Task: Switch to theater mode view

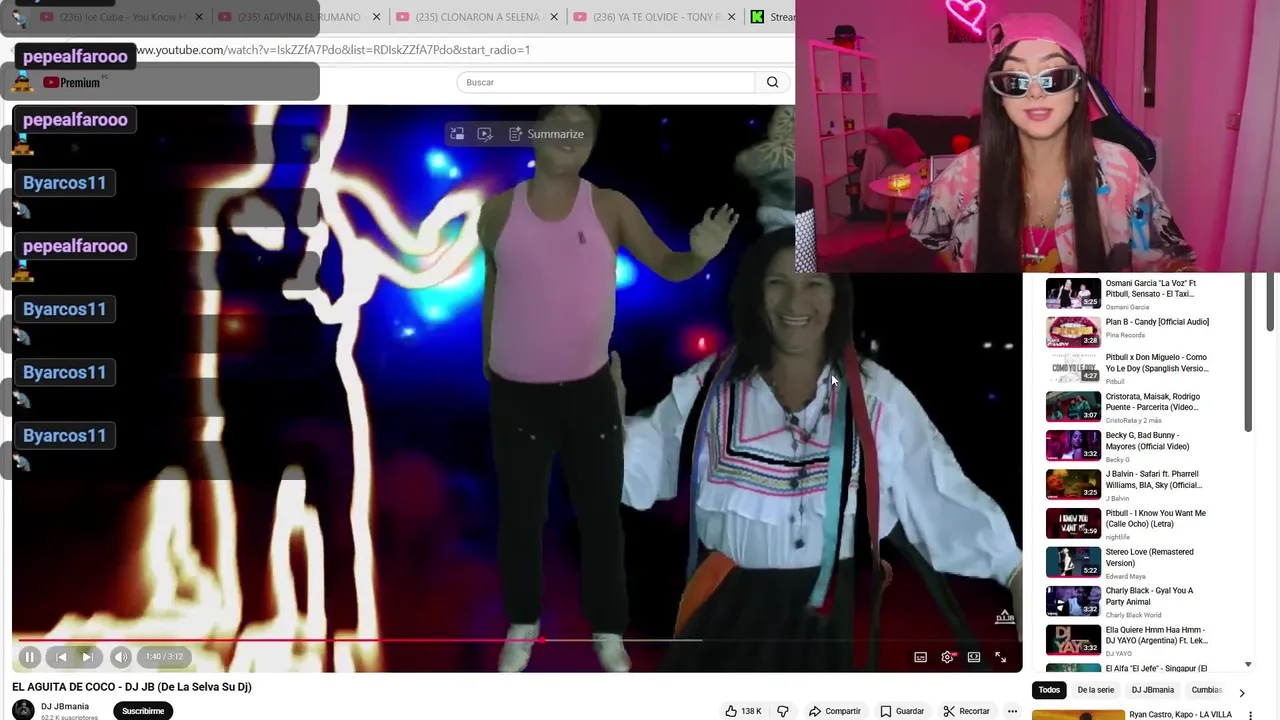Action: (974, 657)
